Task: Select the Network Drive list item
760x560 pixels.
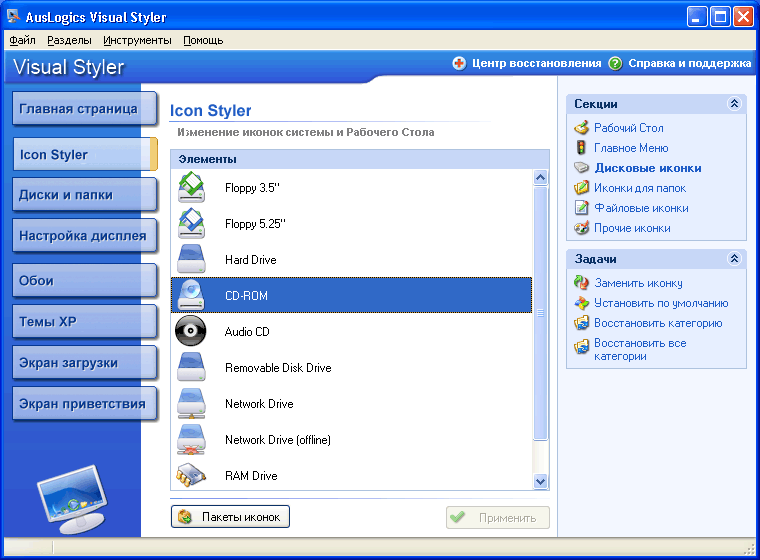Action: pos(259,404)
